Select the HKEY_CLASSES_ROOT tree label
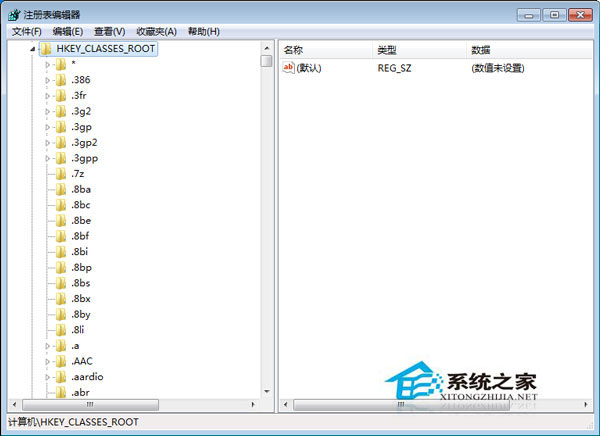 click(x=106, y=49)
